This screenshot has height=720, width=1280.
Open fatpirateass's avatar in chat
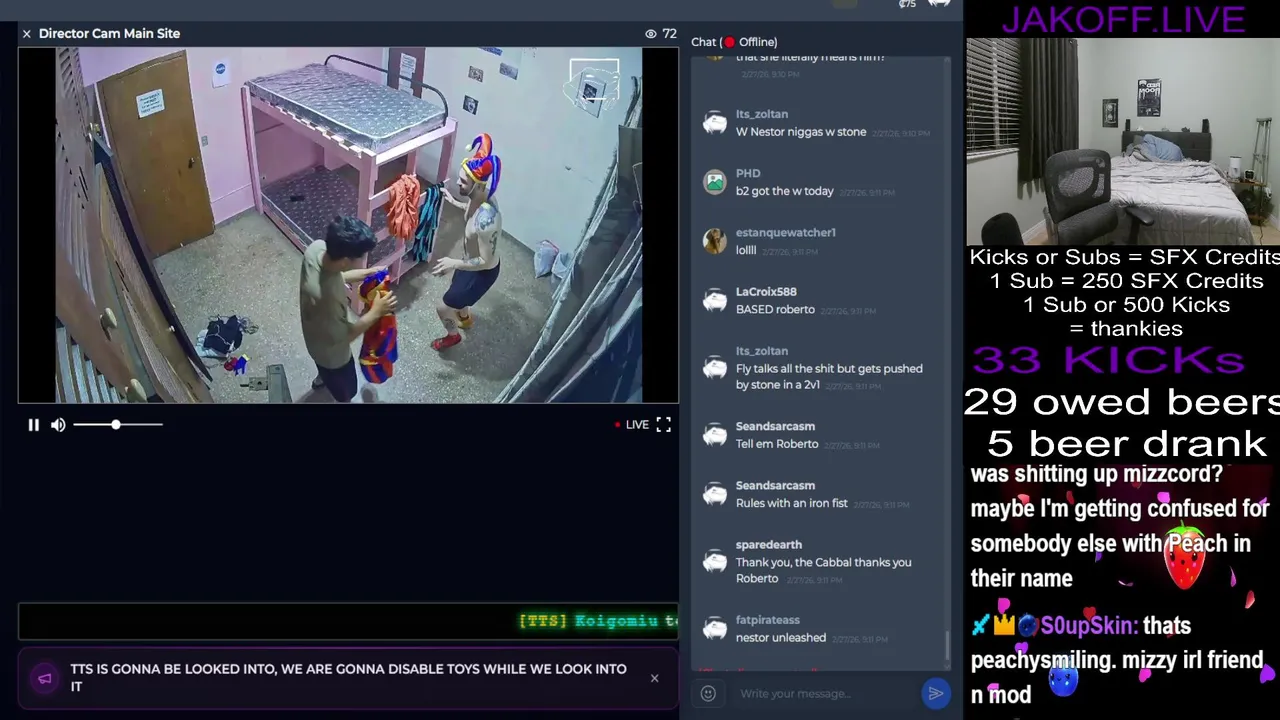[x=714, y=629]
